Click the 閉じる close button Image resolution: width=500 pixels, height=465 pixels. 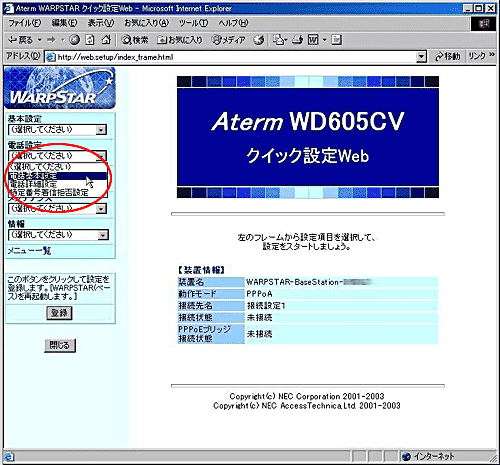pos(60,345)
